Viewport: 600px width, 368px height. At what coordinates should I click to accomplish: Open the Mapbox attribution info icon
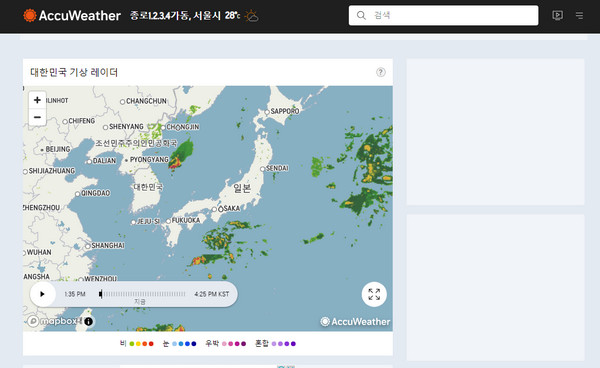[x=88, y=321]
